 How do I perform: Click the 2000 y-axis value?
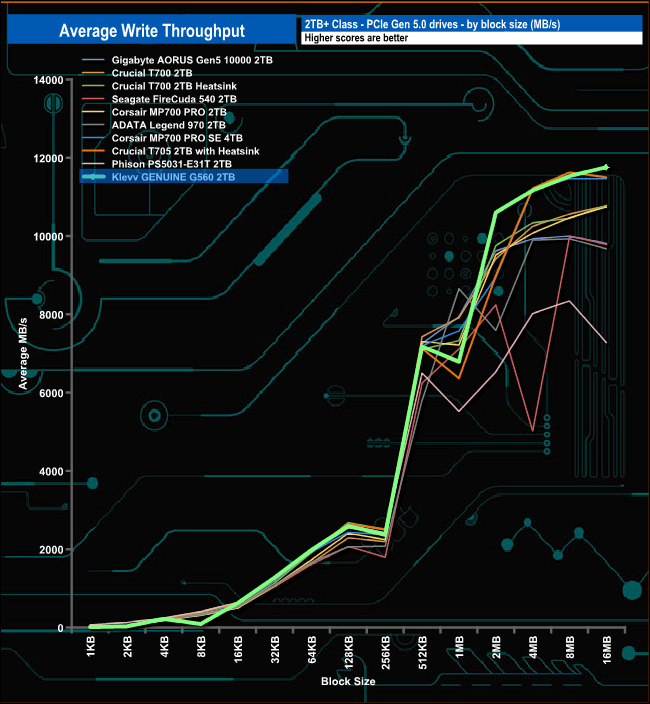51,550
